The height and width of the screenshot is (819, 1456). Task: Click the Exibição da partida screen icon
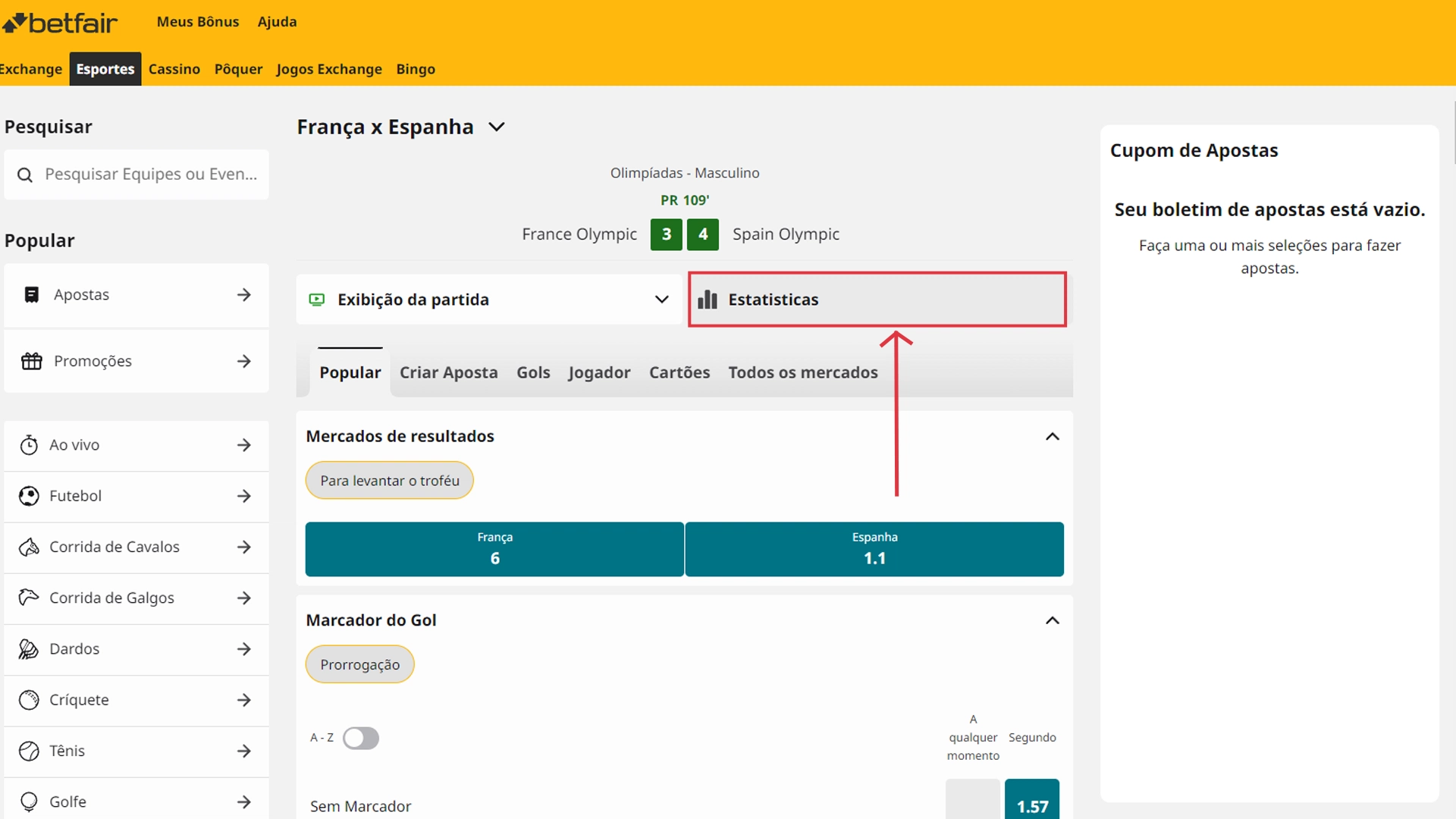(x=317, y=300)
